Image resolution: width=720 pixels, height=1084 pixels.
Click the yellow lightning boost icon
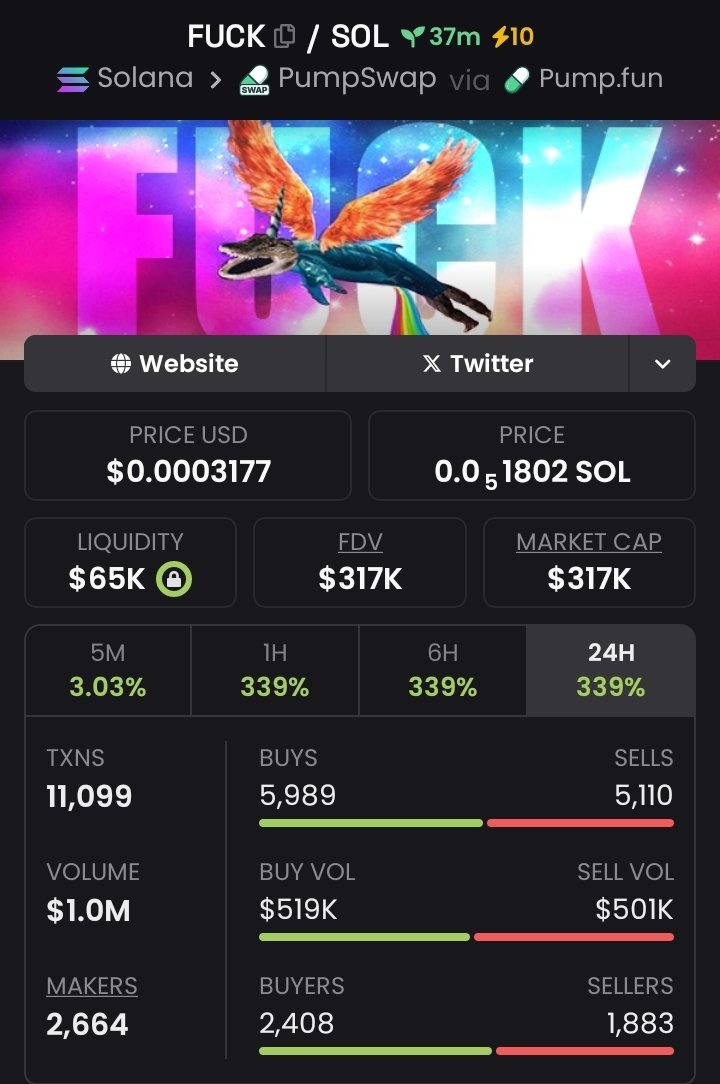tap(500, 36)
